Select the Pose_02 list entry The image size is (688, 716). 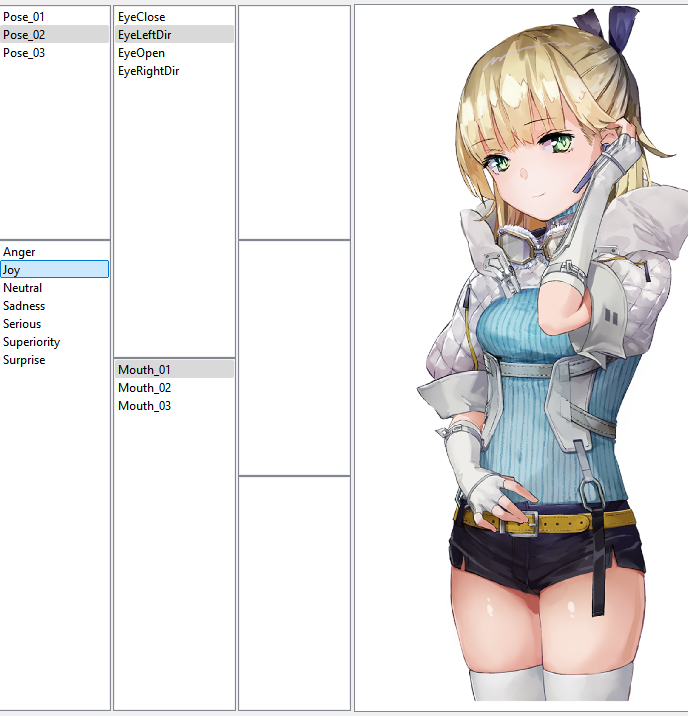(x=54, y=35)
